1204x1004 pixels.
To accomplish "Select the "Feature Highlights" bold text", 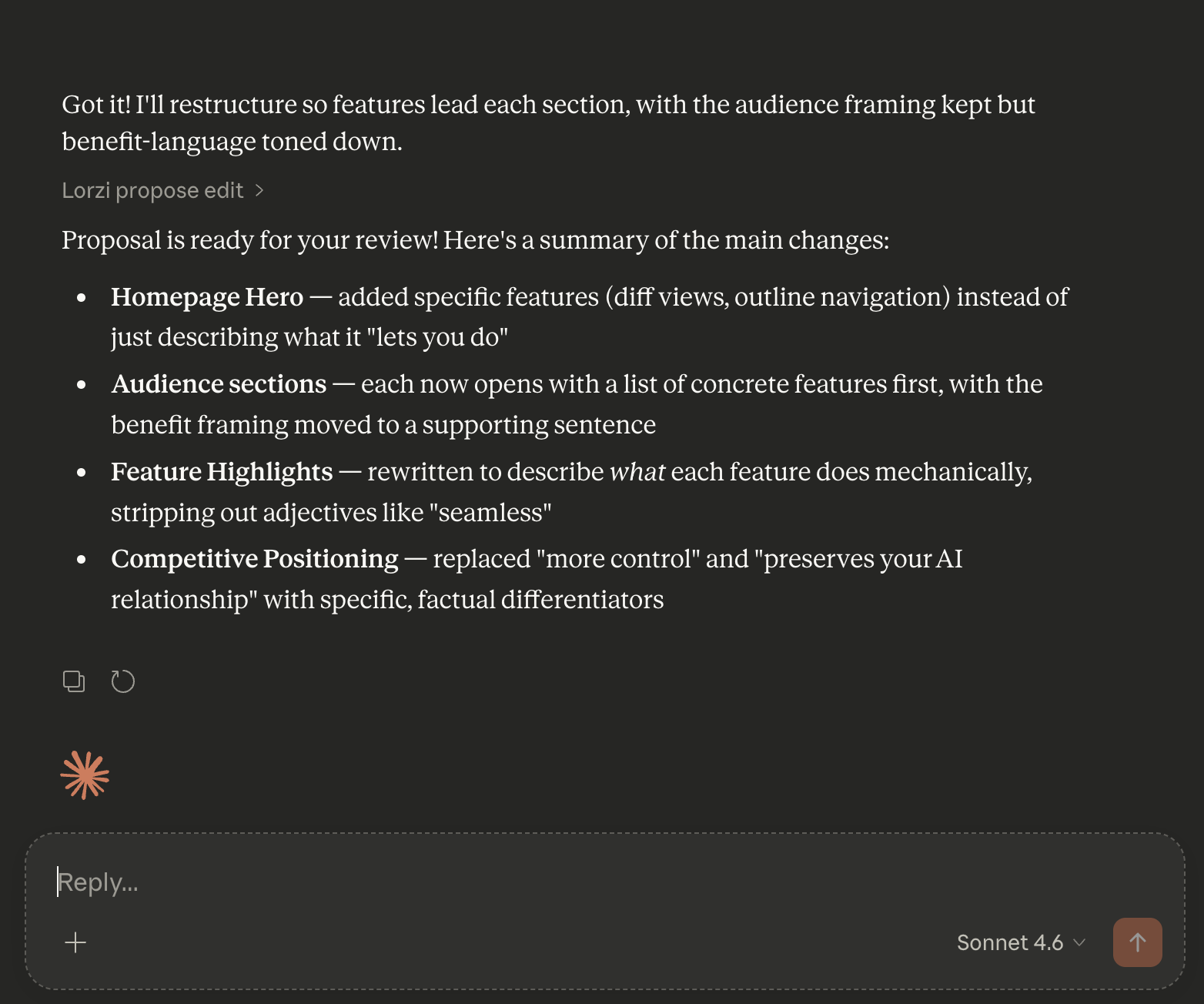I will (x=222, y=472).
